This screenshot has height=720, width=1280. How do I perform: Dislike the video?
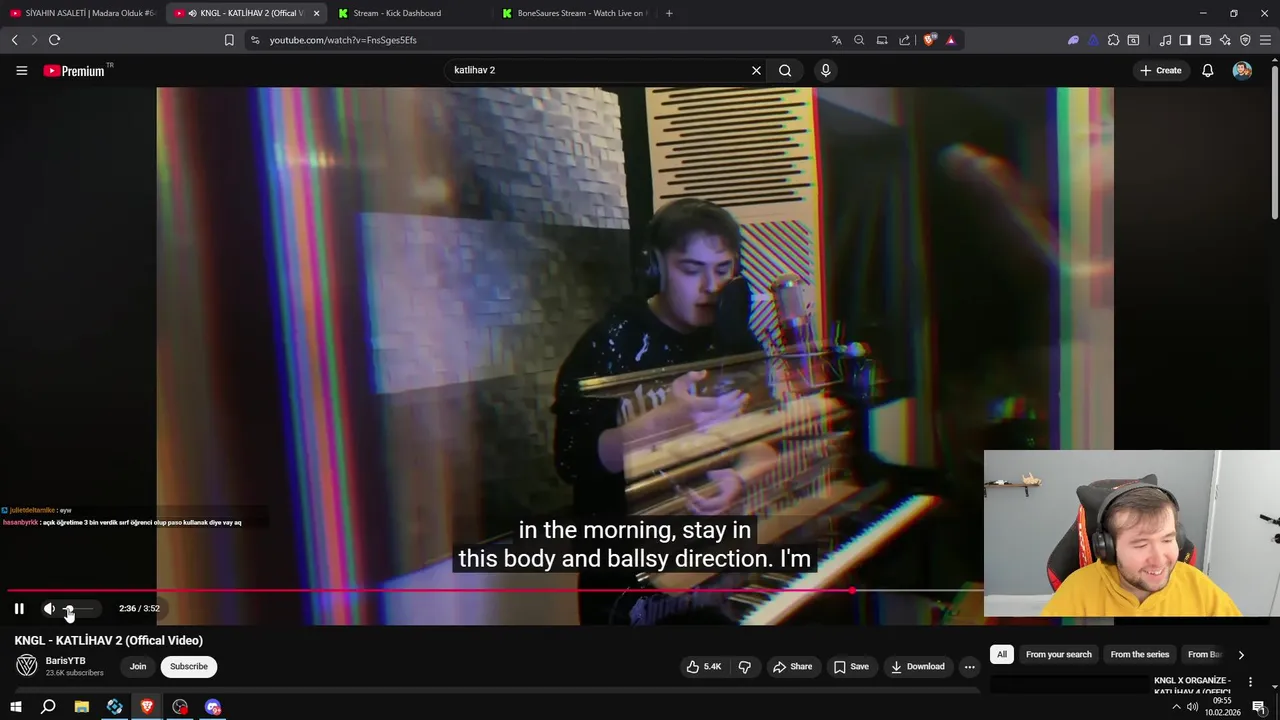(x=745, y=666)
